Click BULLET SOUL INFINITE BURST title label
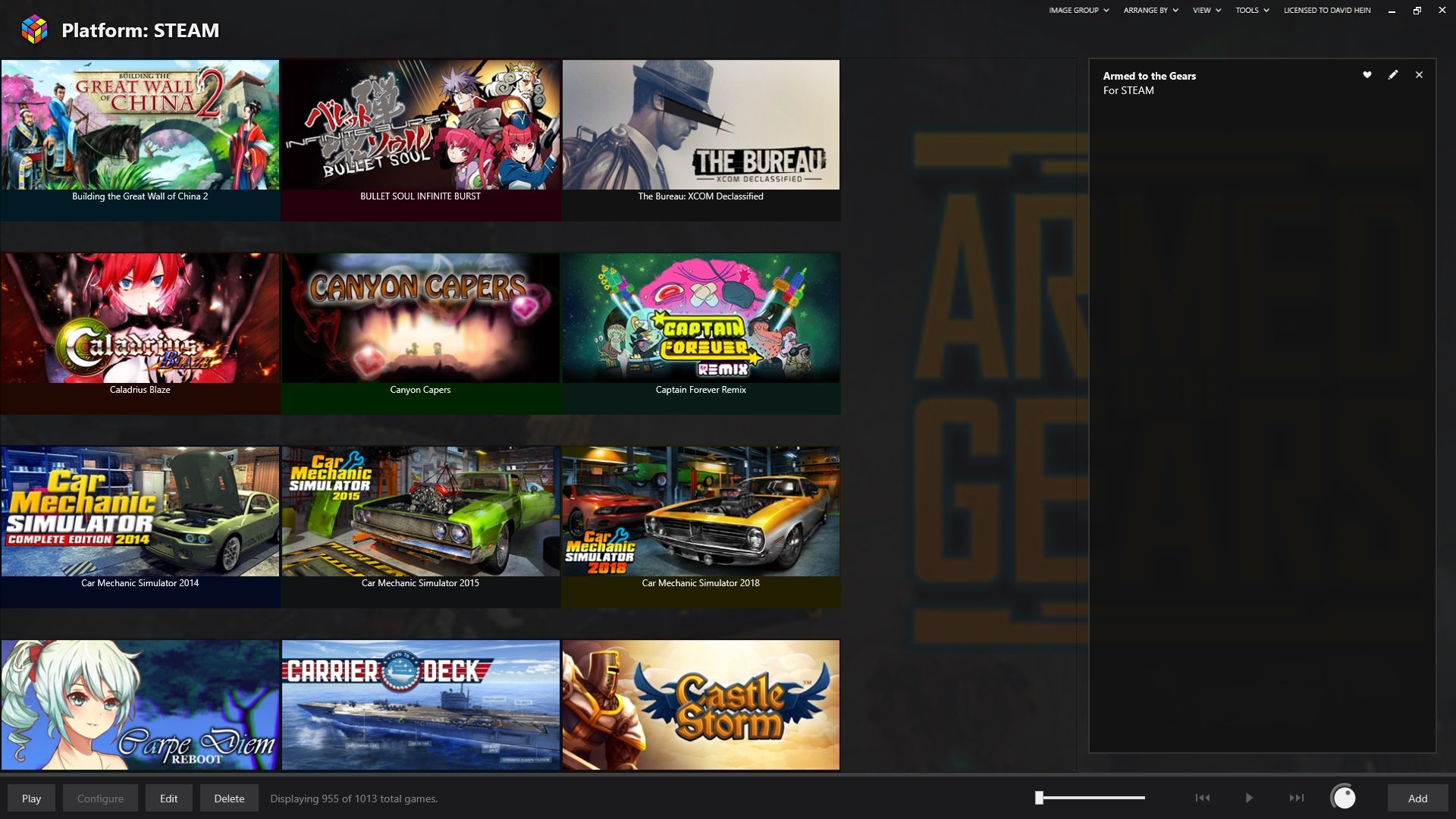Viewport: 1456px width, 819px height. coord(420,196)
